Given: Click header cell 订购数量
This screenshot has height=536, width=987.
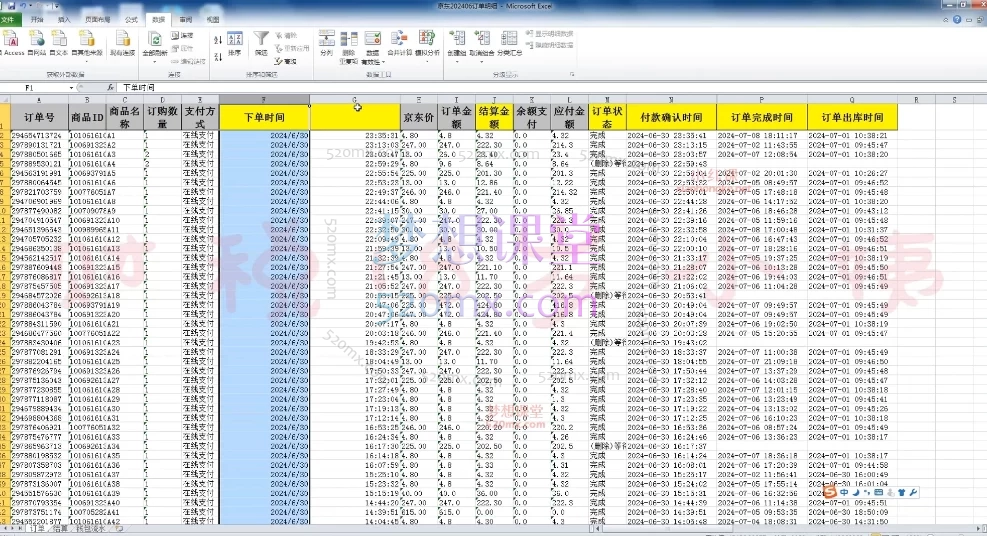Looking at the screenshot, I should [x=162, y=117].
